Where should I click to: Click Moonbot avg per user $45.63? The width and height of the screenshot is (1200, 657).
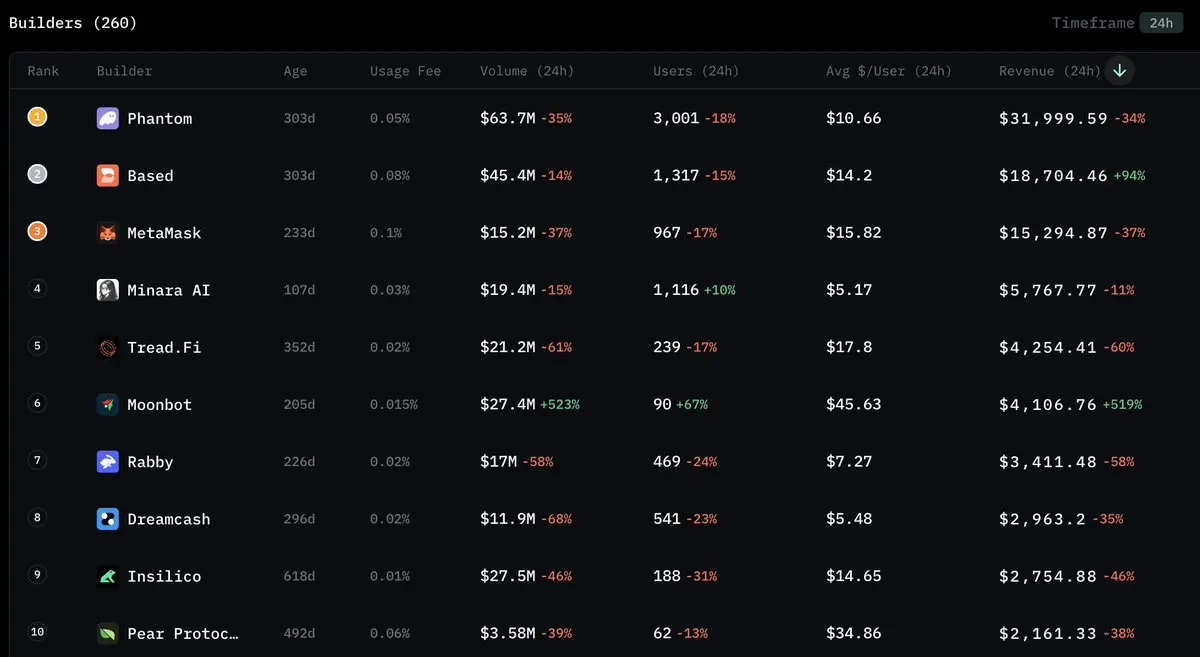854,404
